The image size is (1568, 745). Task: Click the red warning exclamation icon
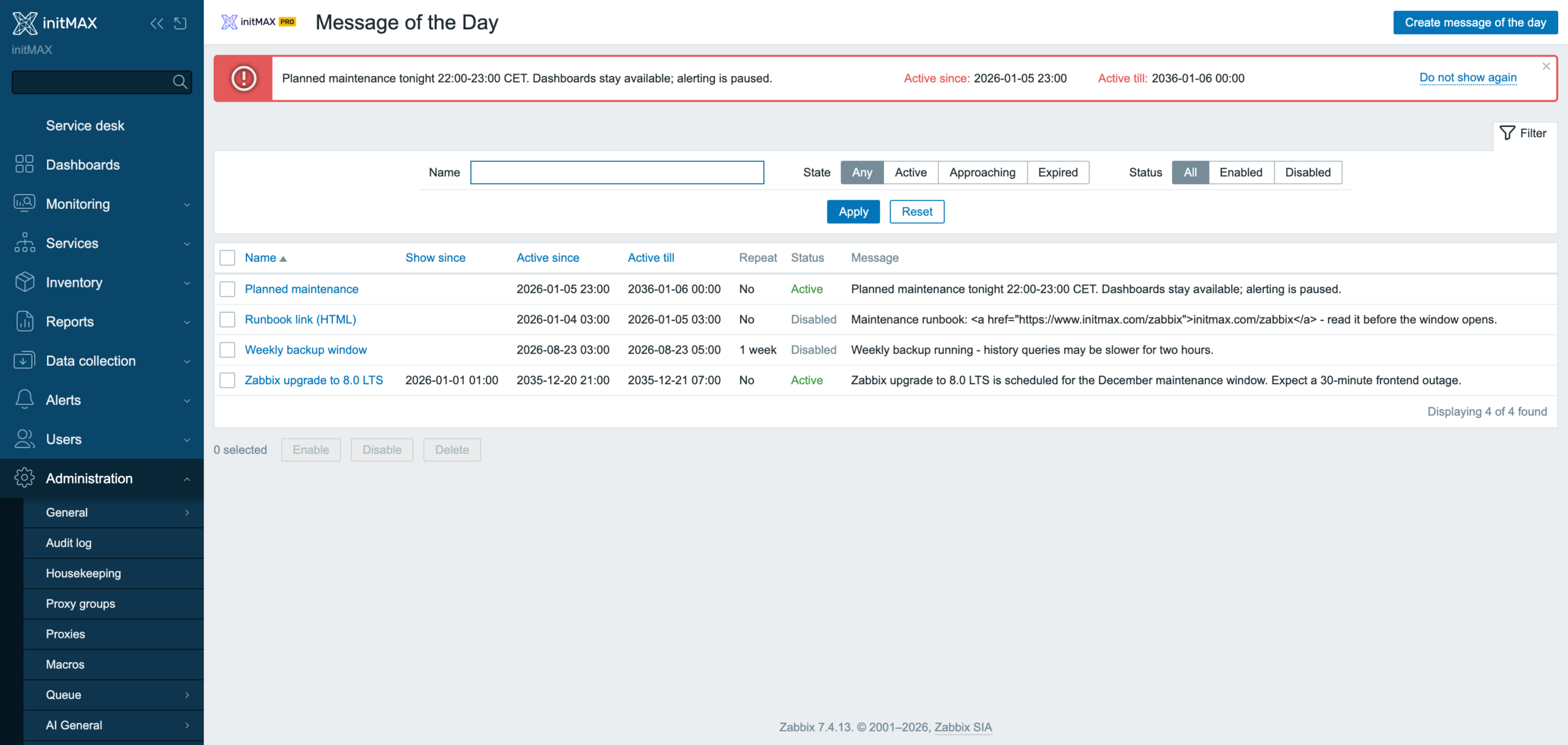pos(244,78)
